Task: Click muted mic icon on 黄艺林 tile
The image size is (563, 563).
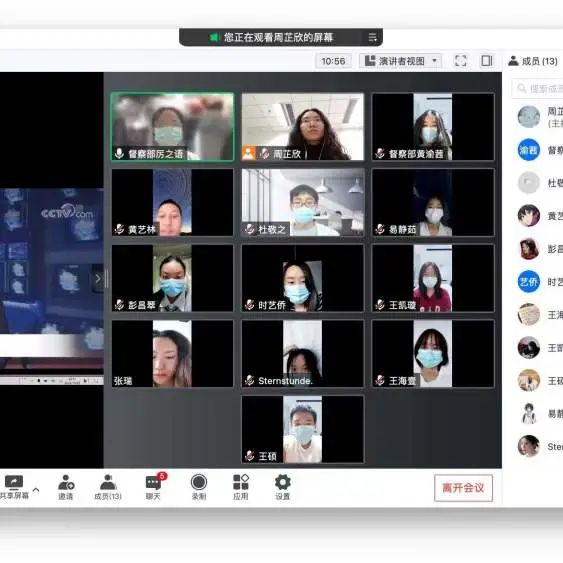Action: click(x=119, y=229)
